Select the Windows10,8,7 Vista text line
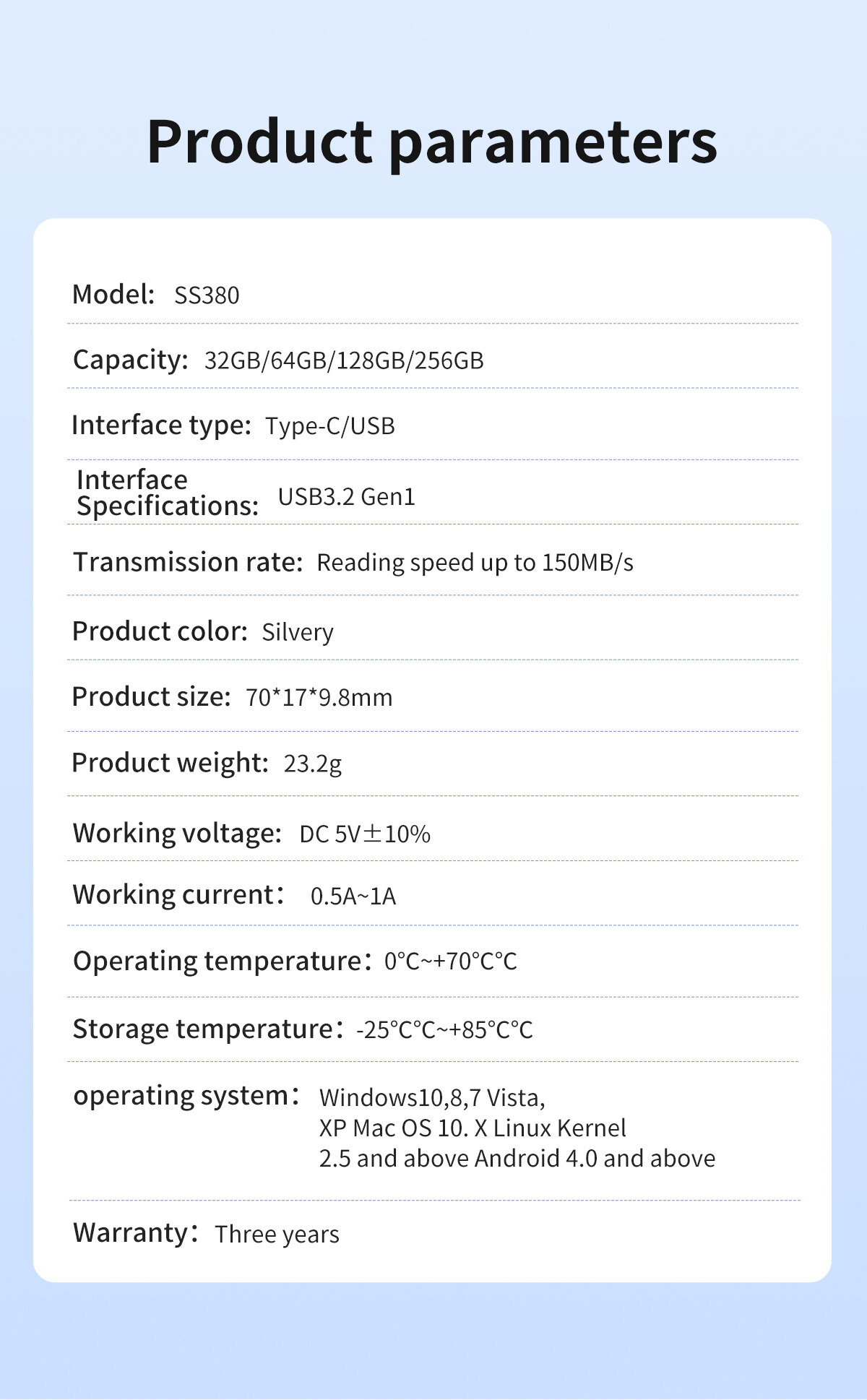Screen dimensions: 867x1400 pos(432,1098)
